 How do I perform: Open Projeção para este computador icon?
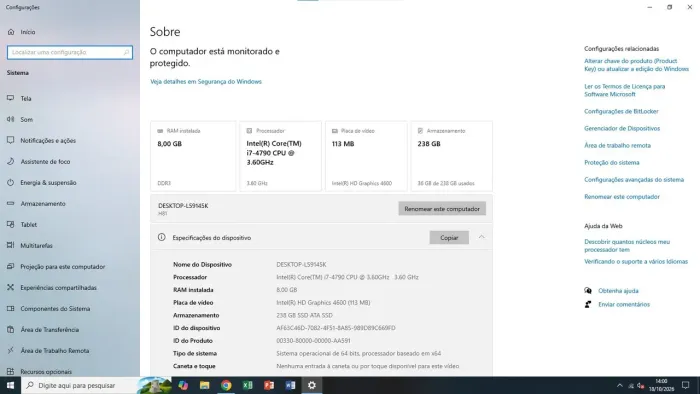(11, 266)
